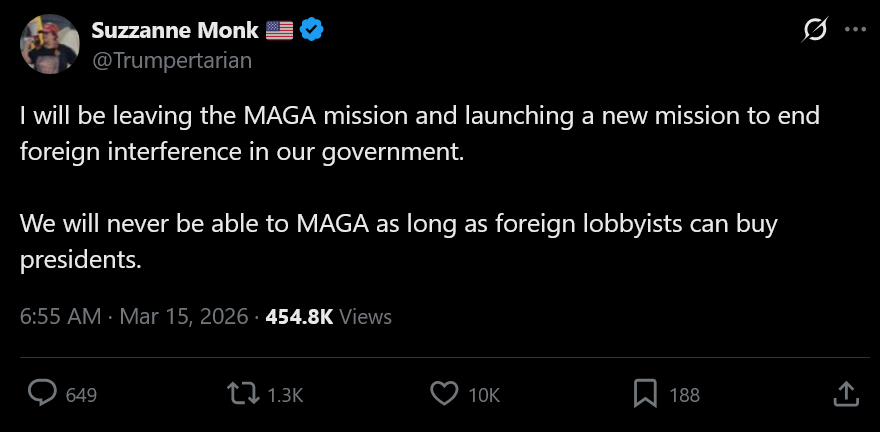The width and height of the screenshot is (880, 432).
Task: Open Suzzanne Monk's profile avatar
Action: point(49,44)
